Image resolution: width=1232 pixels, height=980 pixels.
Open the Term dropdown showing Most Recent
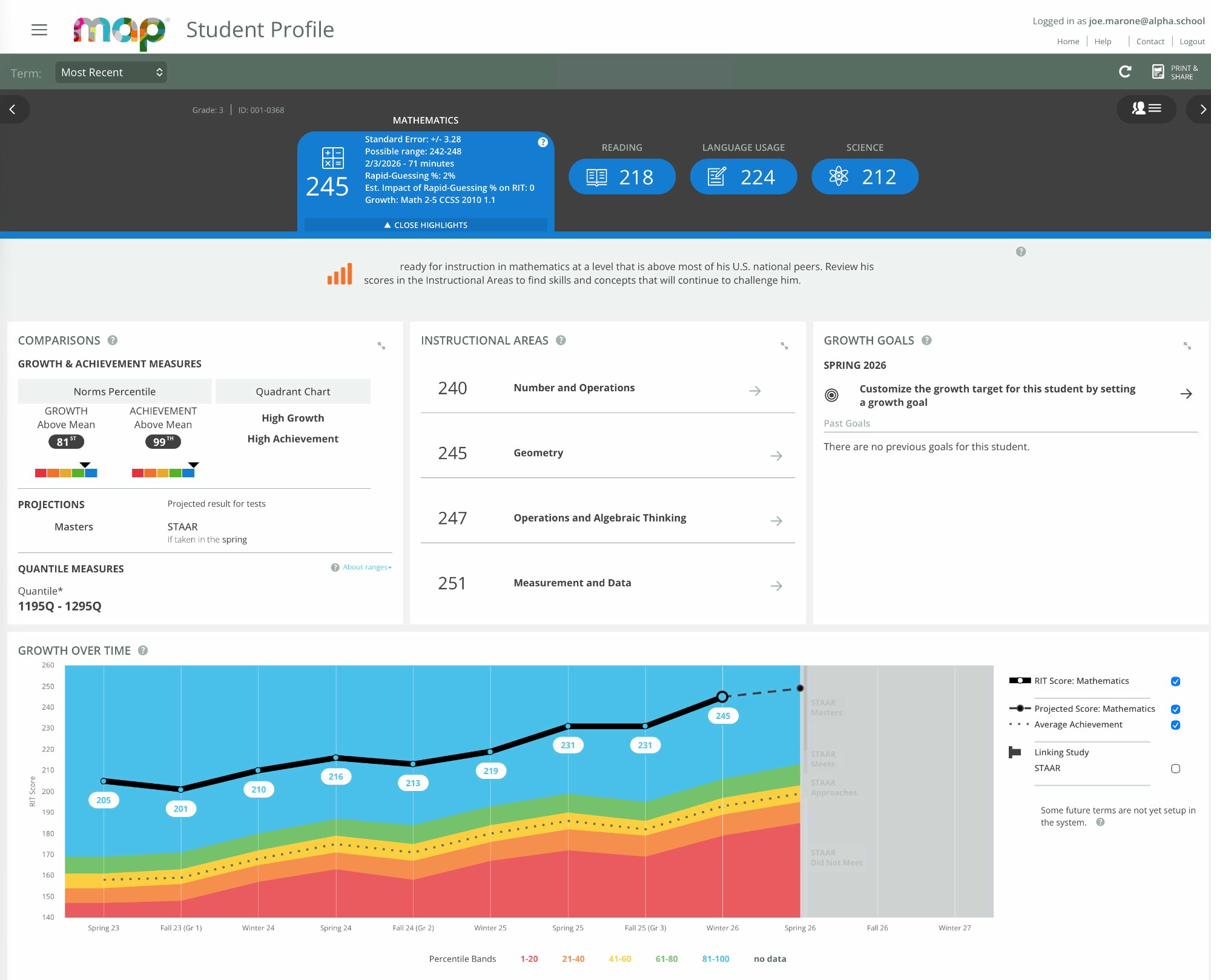coord(111,72)
